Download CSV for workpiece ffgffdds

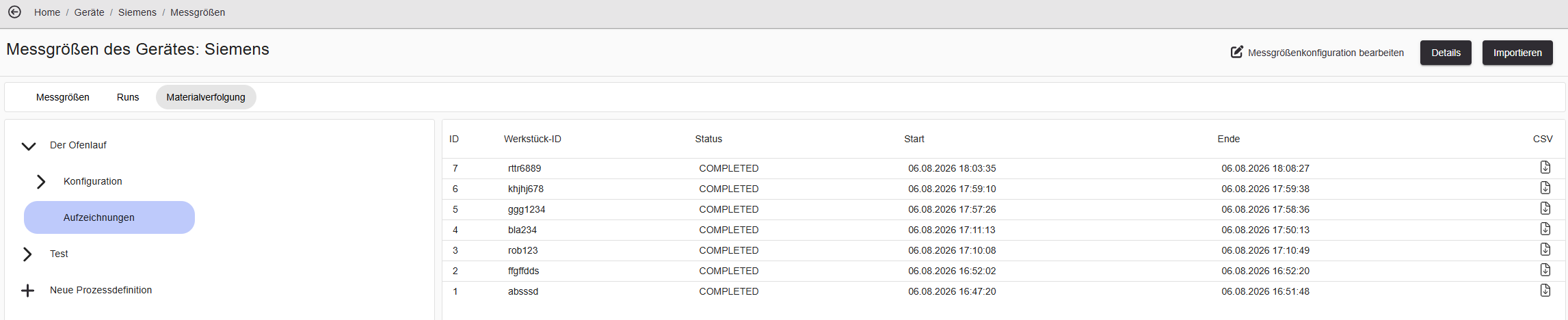[x=1545, y=270]
